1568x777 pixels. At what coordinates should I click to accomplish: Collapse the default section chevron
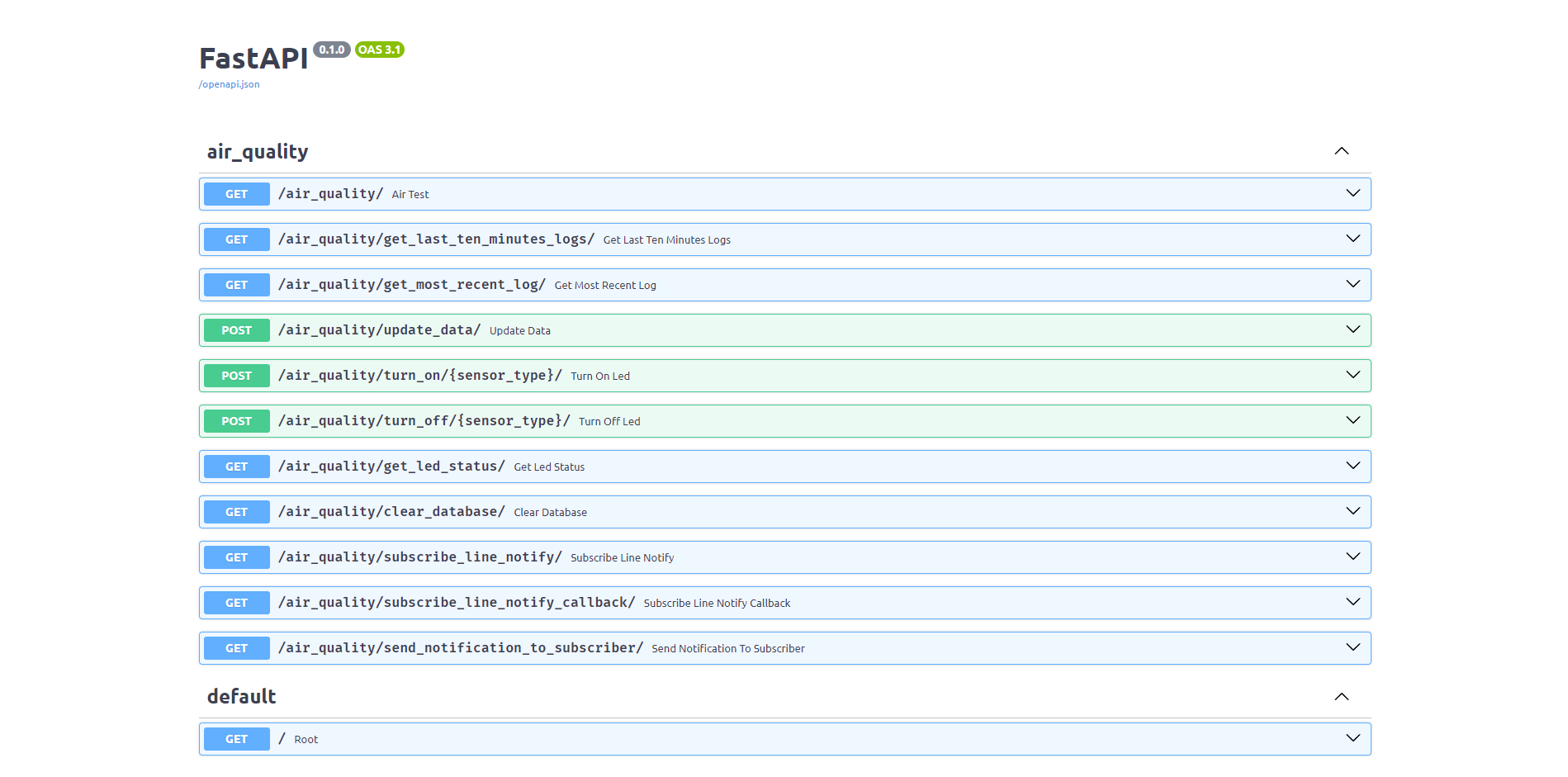coord(1341,696)
